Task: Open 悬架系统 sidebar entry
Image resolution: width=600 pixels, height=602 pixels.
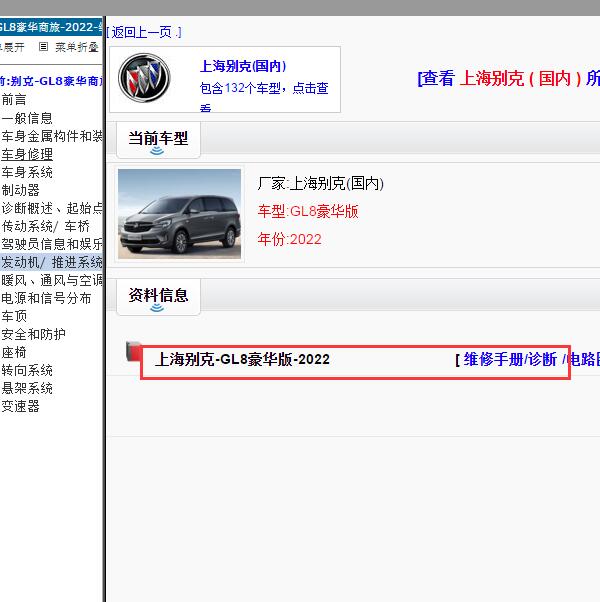Action: [27, 389]
